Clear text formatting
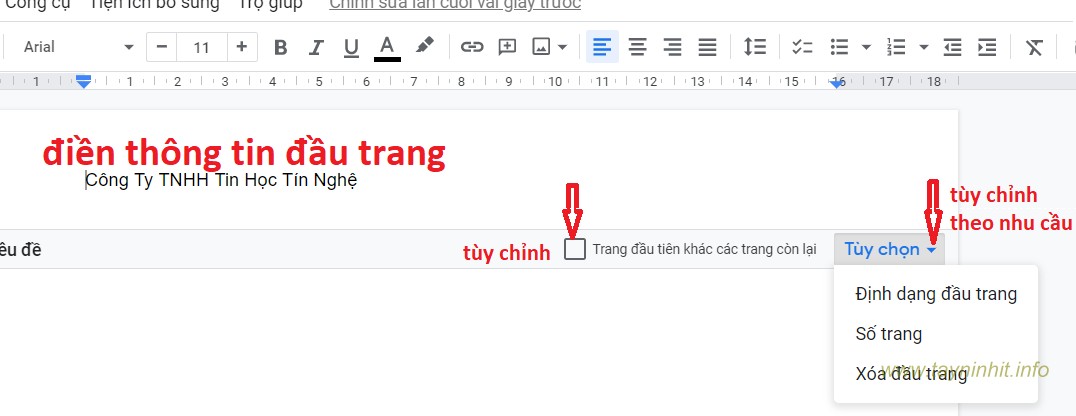 click(1034, 47)
